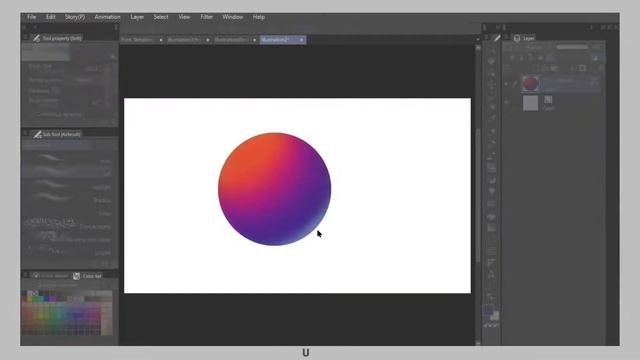Open the Window menu
This screenshot has width=640, height=360.
pos(233,17)
